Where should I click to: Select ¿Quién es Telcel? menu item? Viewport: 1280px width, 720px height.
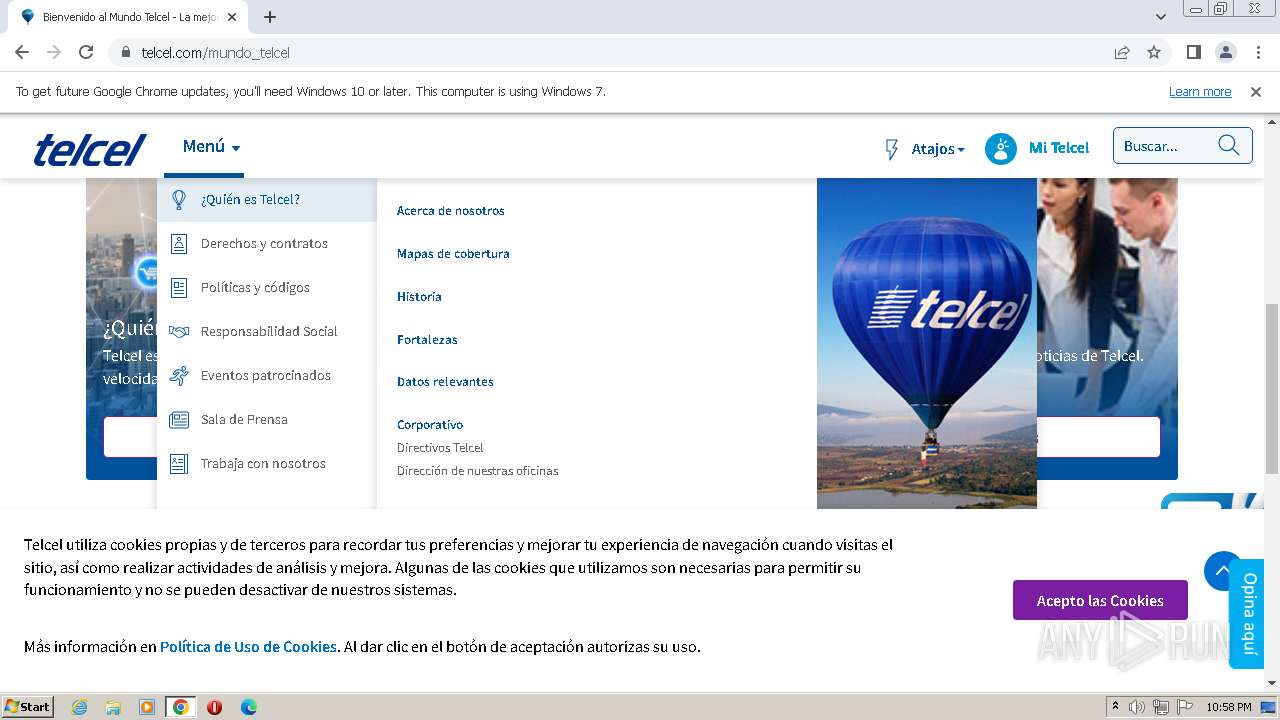click(266, 199)
